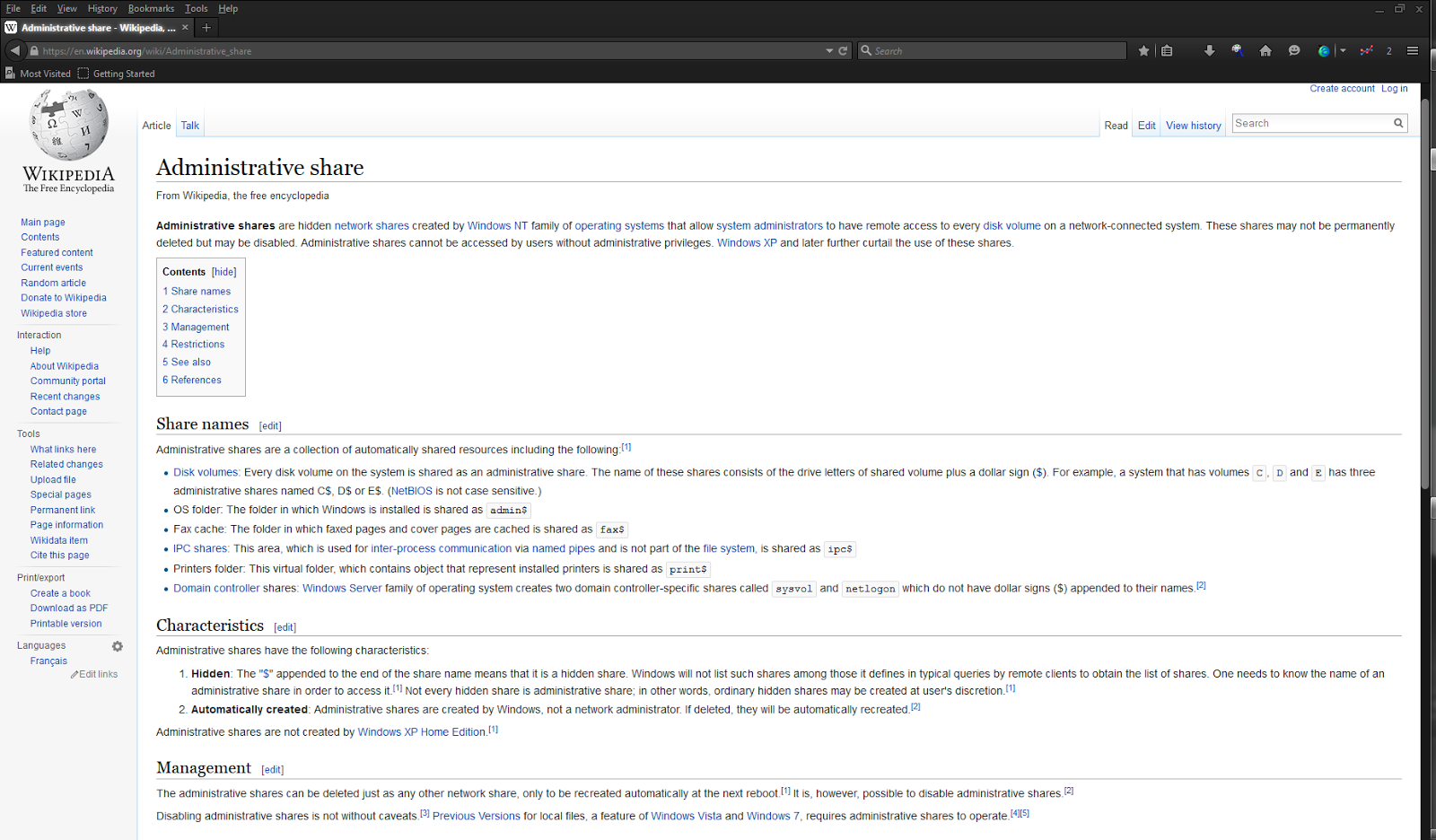Click the Most Visited bookmarks folder
This screenshot has width=1436, height=840.
click(x=38, y=74)
